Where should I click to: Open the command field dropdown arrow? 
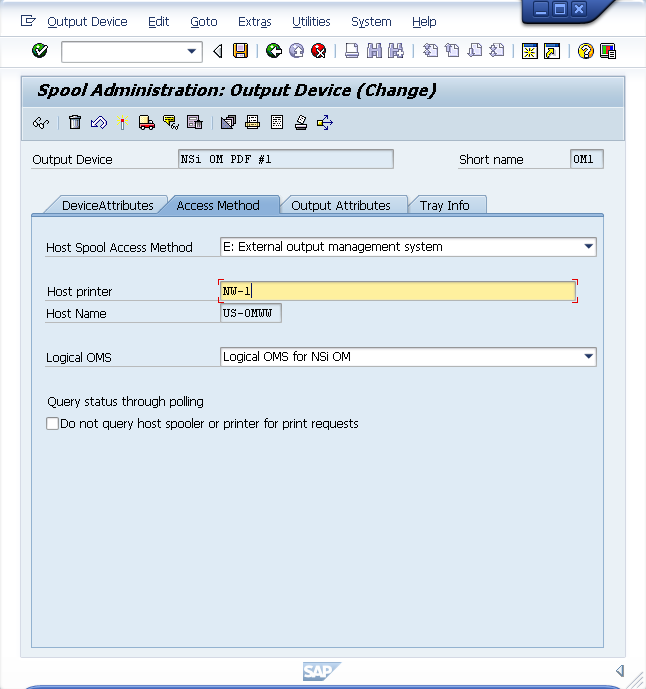click(x=192, y=51)
